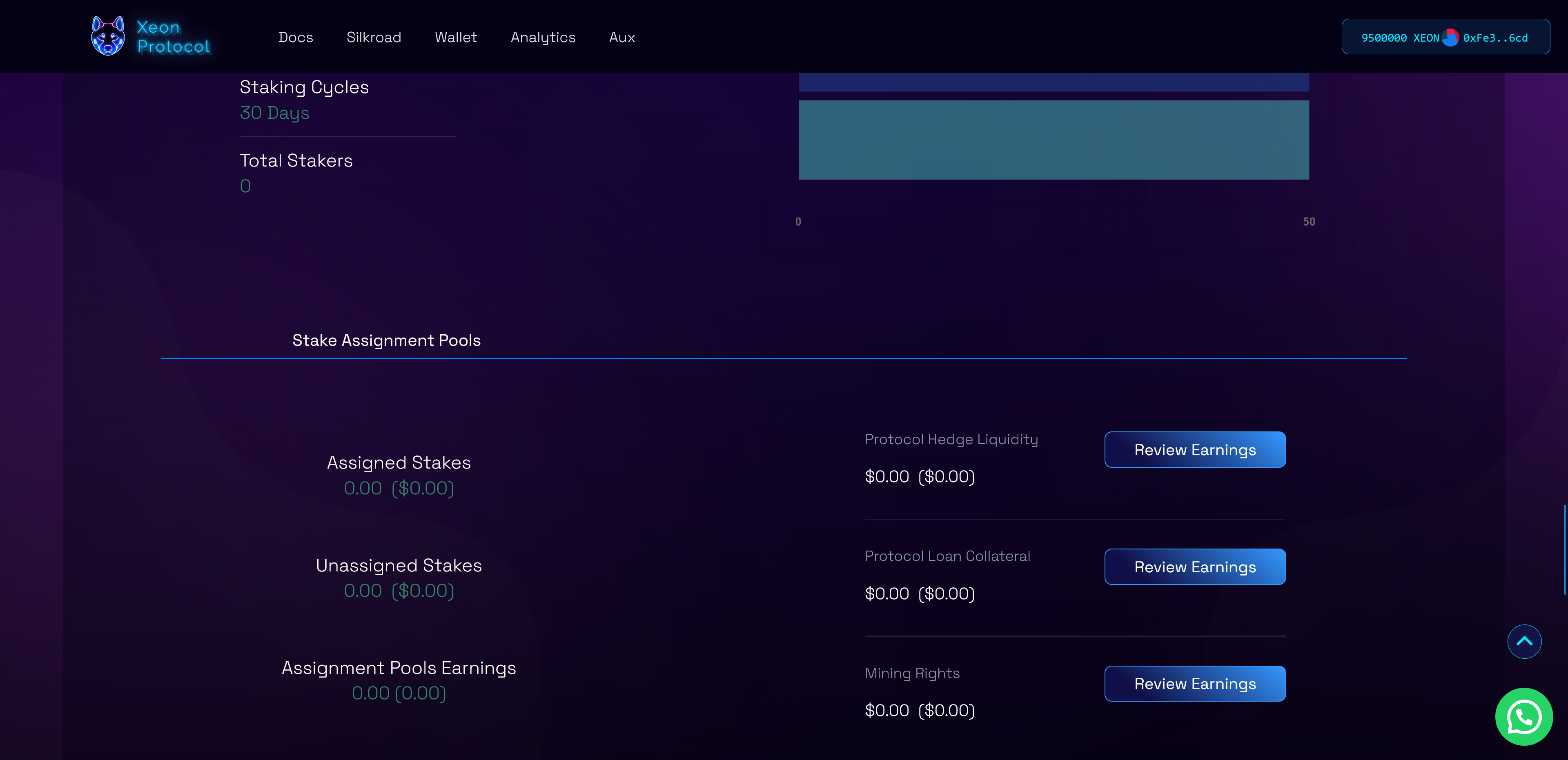Click the Xeon Protocol brand text

click(x=173, y=37)
